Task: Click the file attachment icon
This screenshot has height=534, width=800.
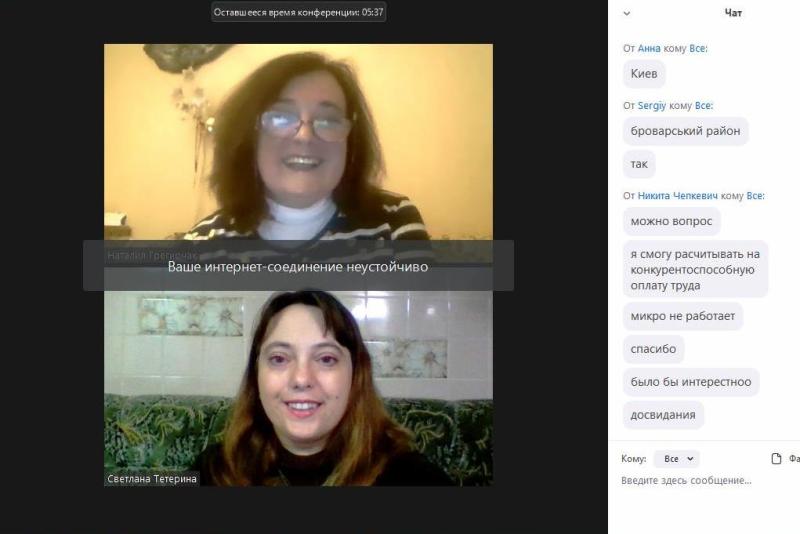Action: click(x=776, y=459)
